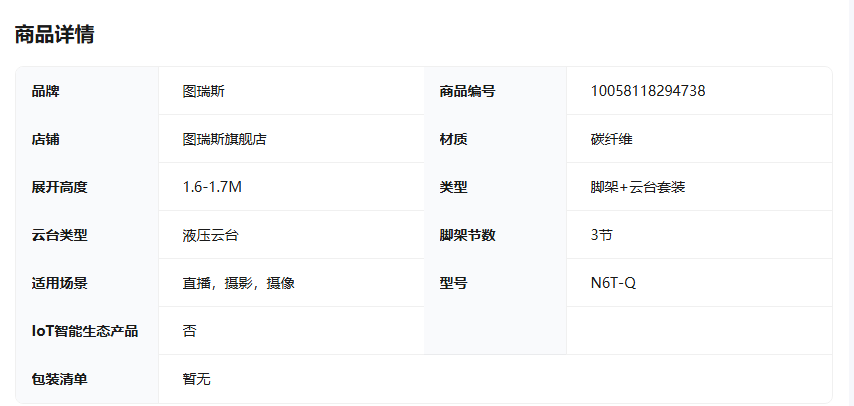Select the 包装清单 label

(x=59, y=379)
